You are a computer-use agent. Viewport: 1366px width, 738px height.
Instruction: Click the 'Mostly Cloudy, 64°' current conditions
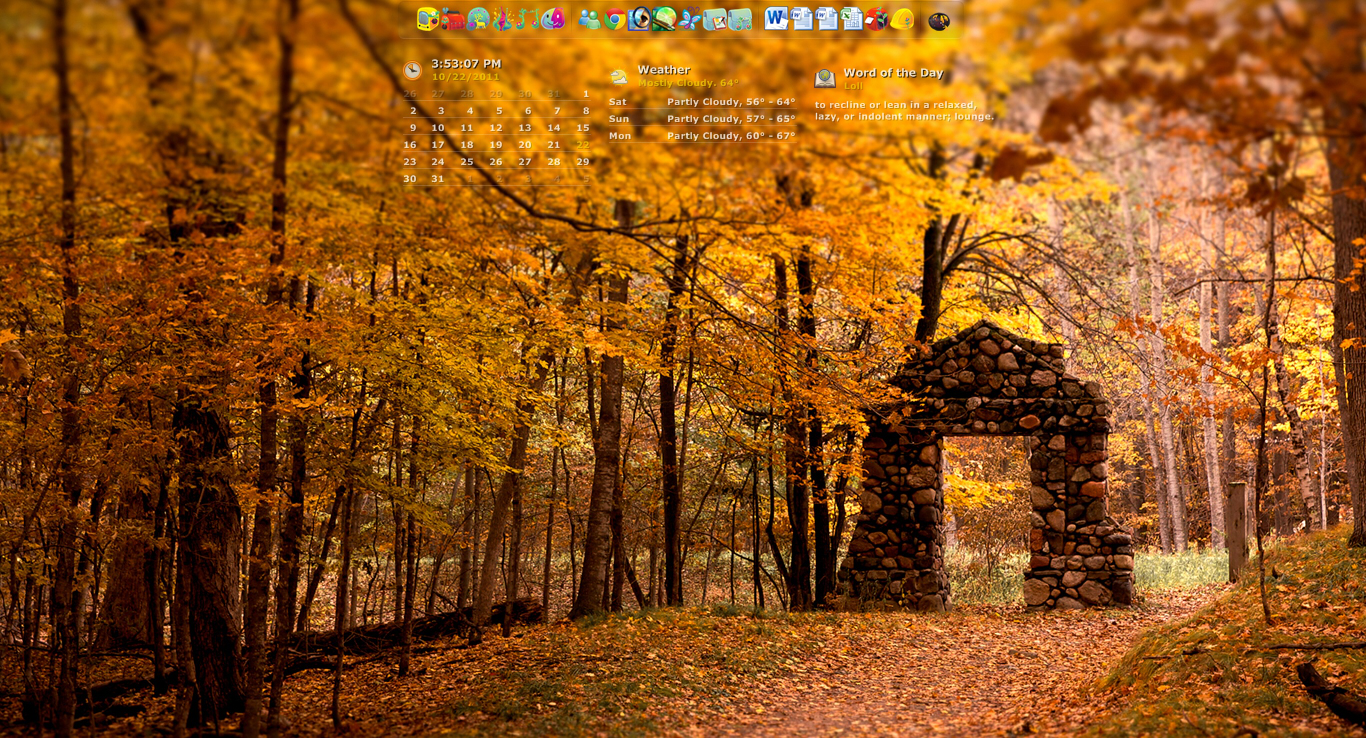tap(689, 83)
